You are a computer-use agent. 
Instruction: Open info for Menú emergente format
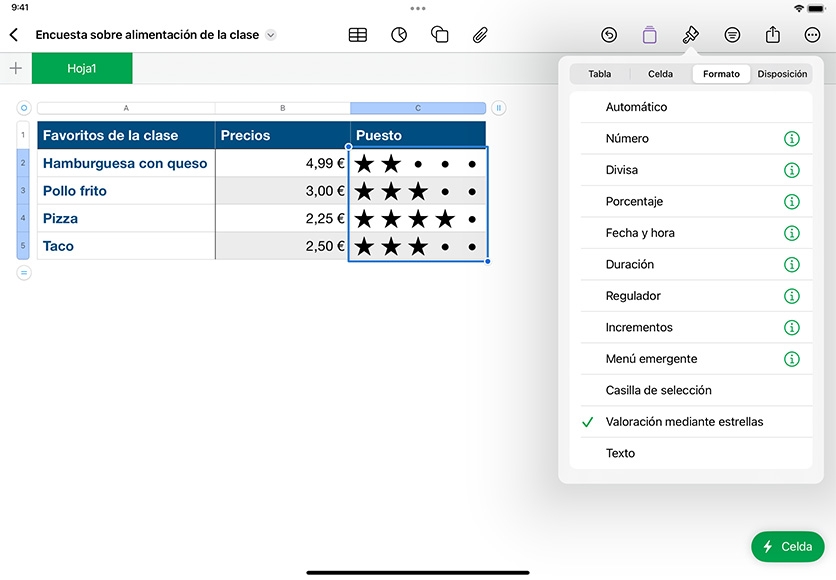pos(792,359)
